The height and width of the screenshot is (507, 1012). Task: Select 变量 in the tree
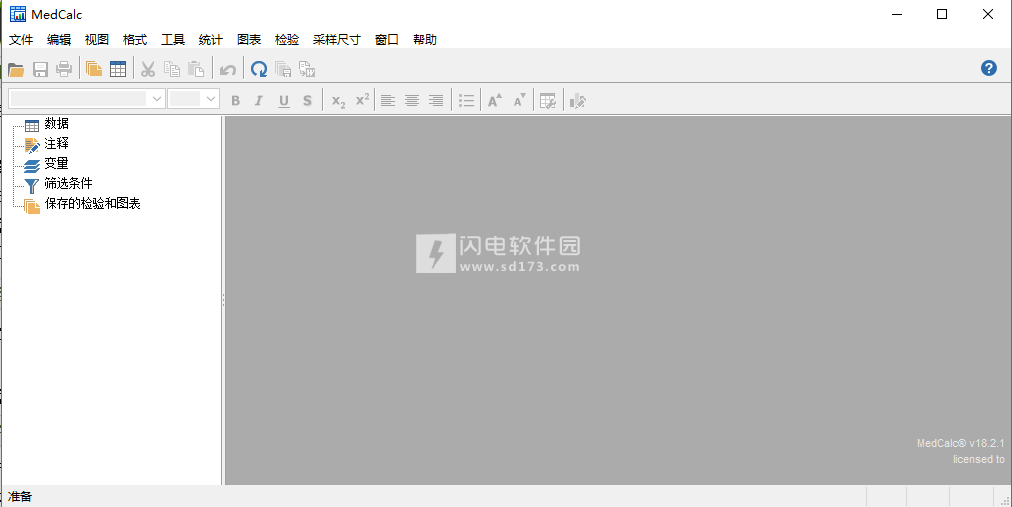(x=57, y=163)
